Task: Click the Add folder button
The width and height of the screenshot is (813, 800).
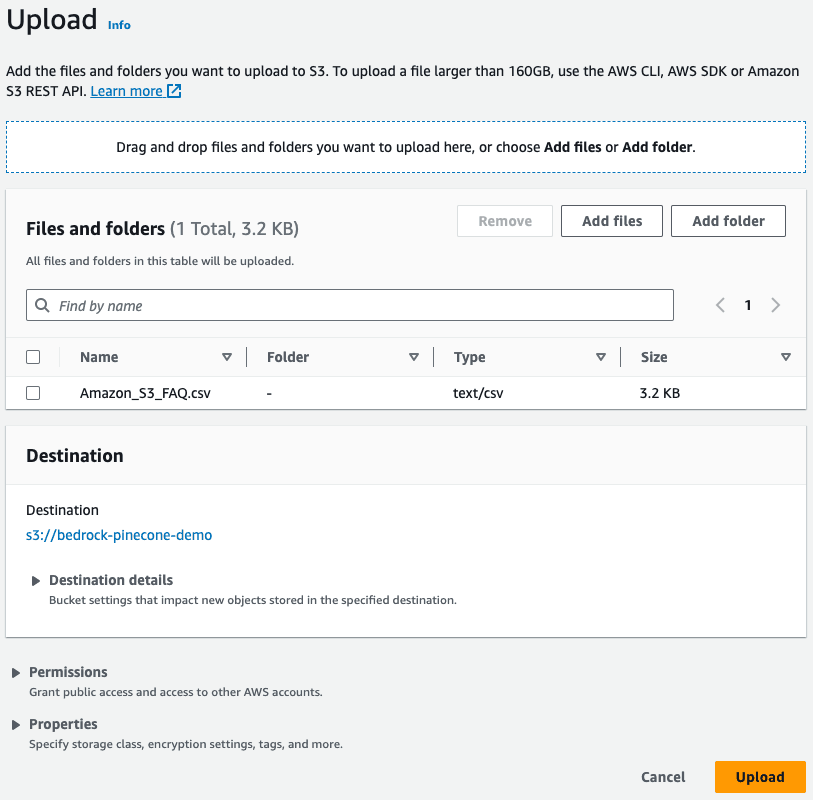Action: pos(728,221)
